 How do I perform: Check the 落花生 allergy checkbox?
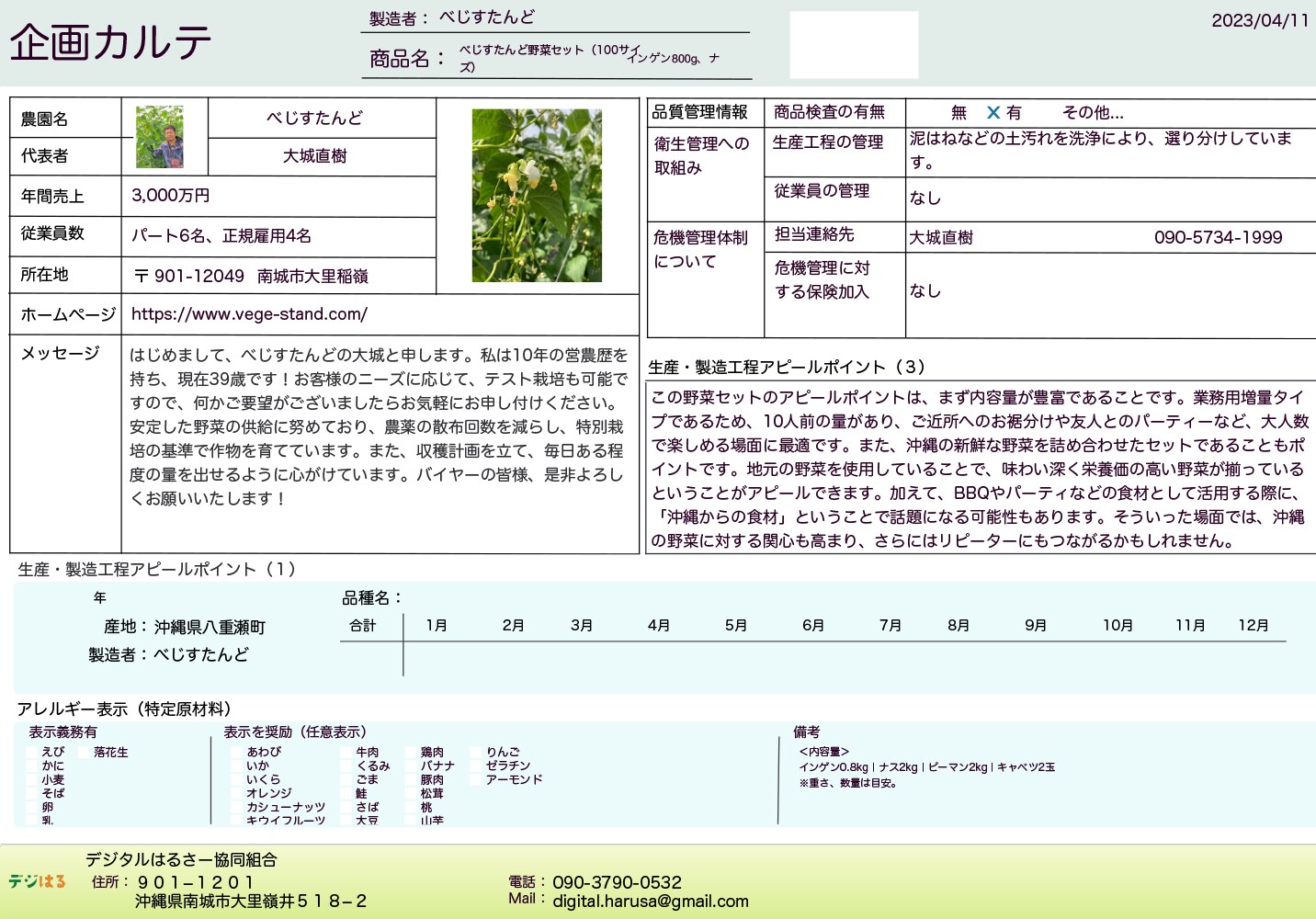tap(85, 752)
